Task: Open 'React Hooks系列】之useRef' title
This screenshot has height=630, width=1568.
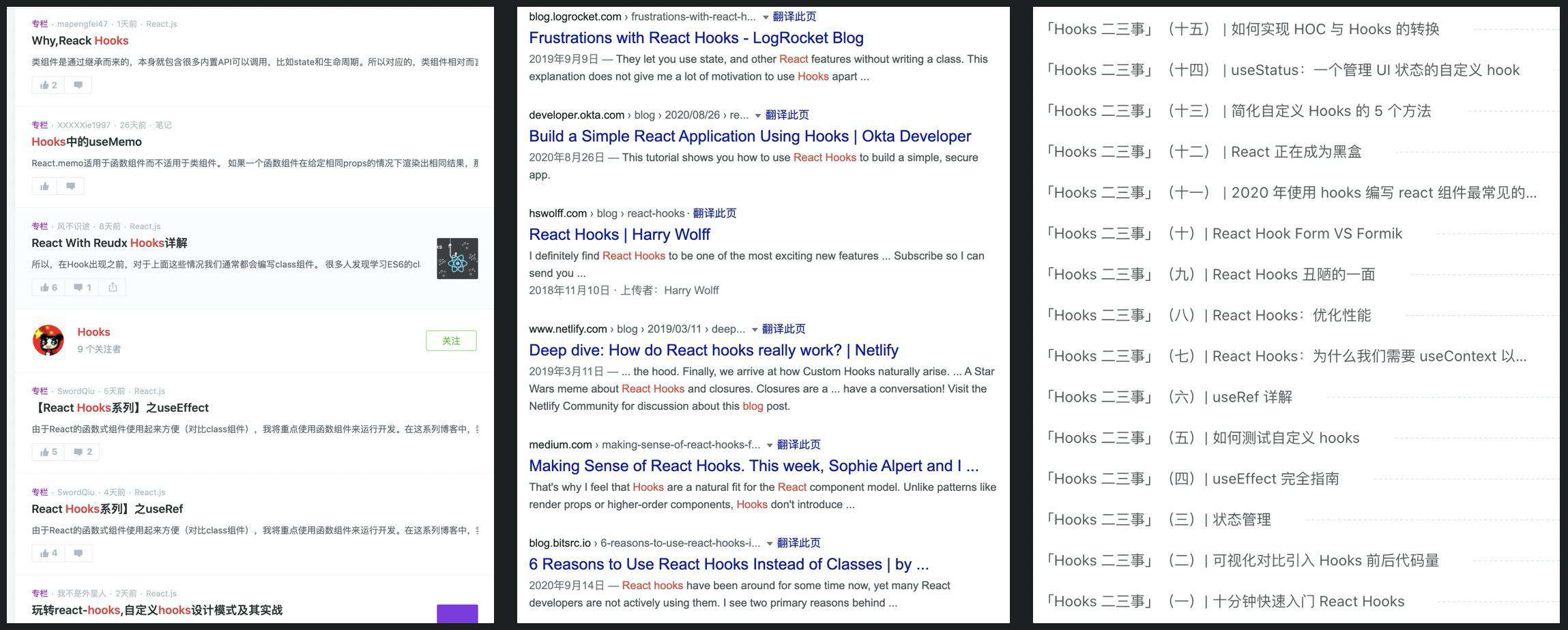Action: 107,509
